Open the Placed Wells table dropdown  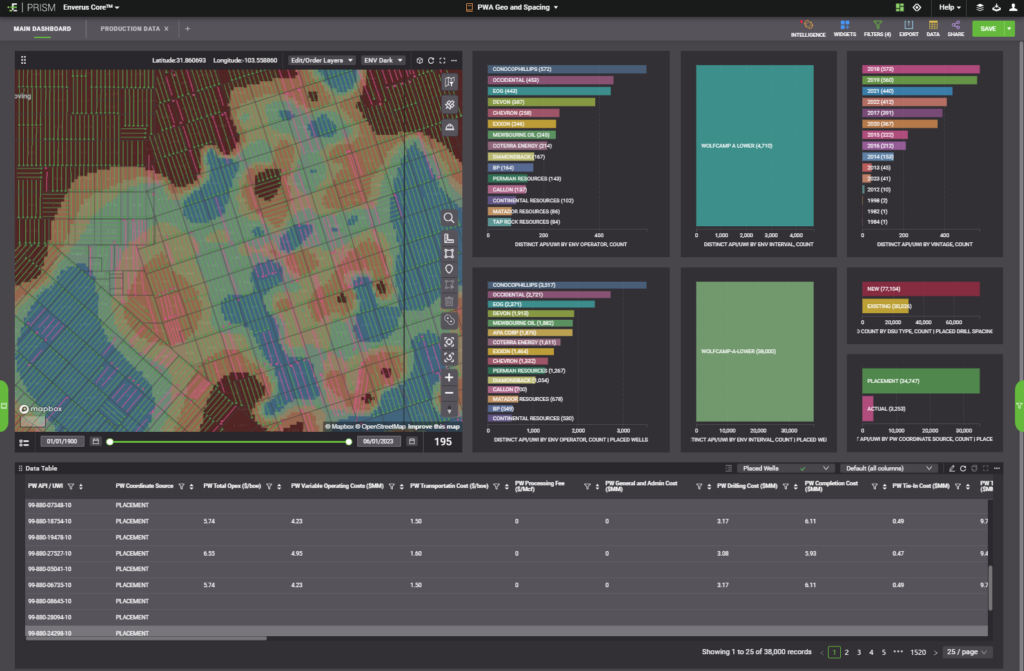click(784, 468)
